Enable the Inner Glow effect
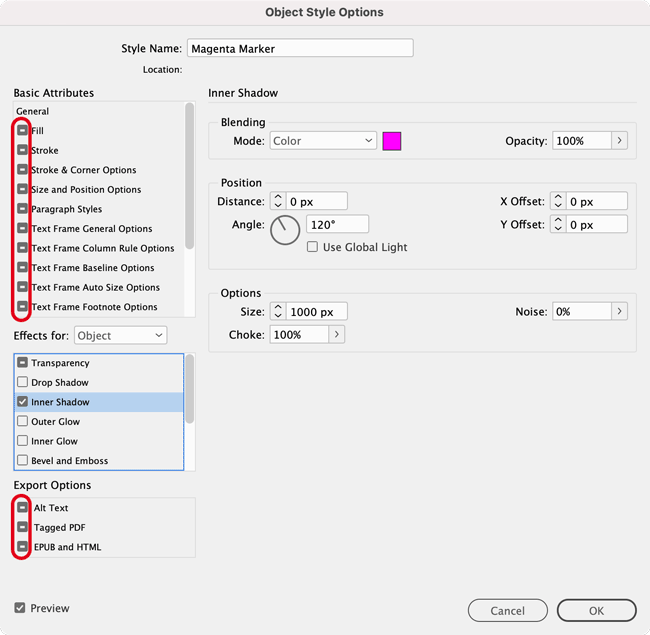Viewport: 650px width, 635px height. [22, 441]
